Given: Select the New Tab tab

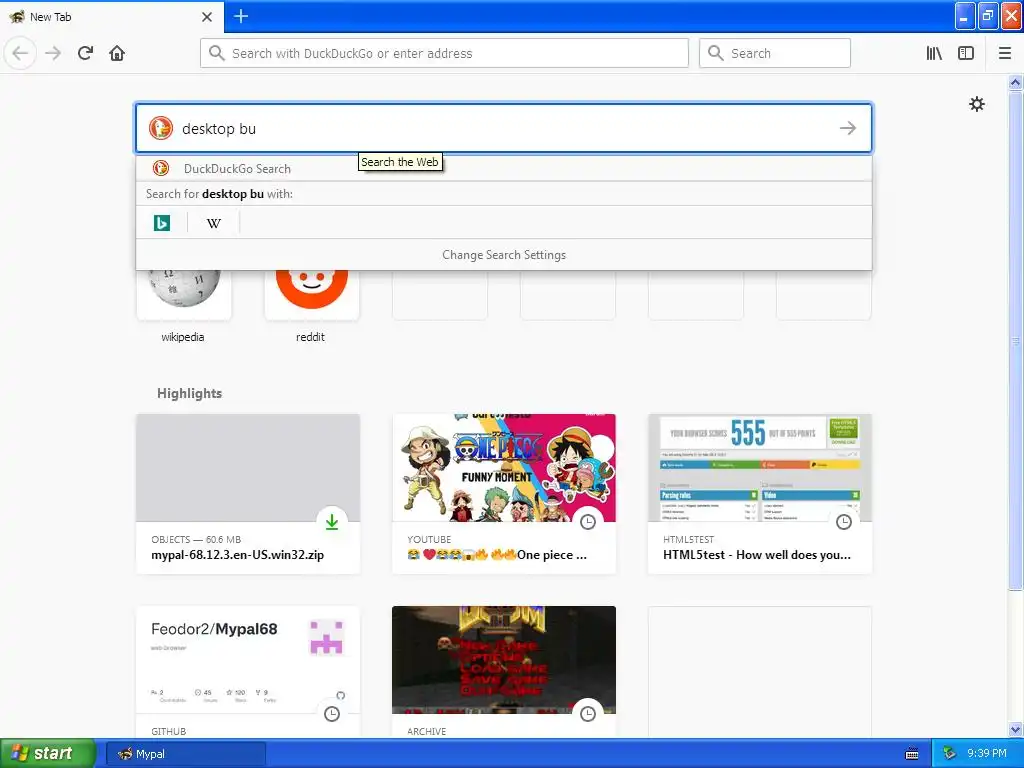Looking at the screenshot, I should 112,16.
